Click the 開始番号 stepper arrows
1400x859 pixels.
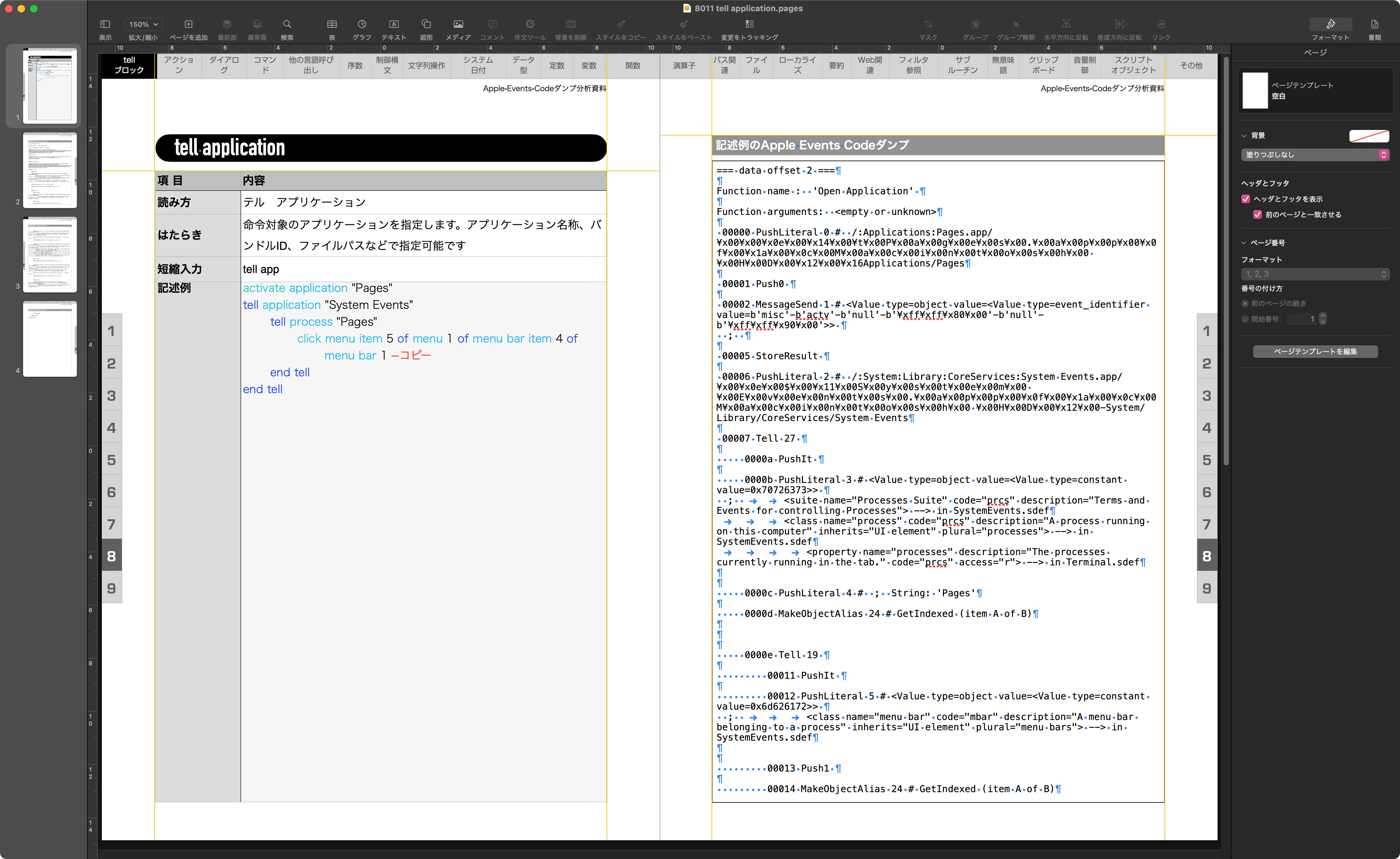(x=1323, y=319)
